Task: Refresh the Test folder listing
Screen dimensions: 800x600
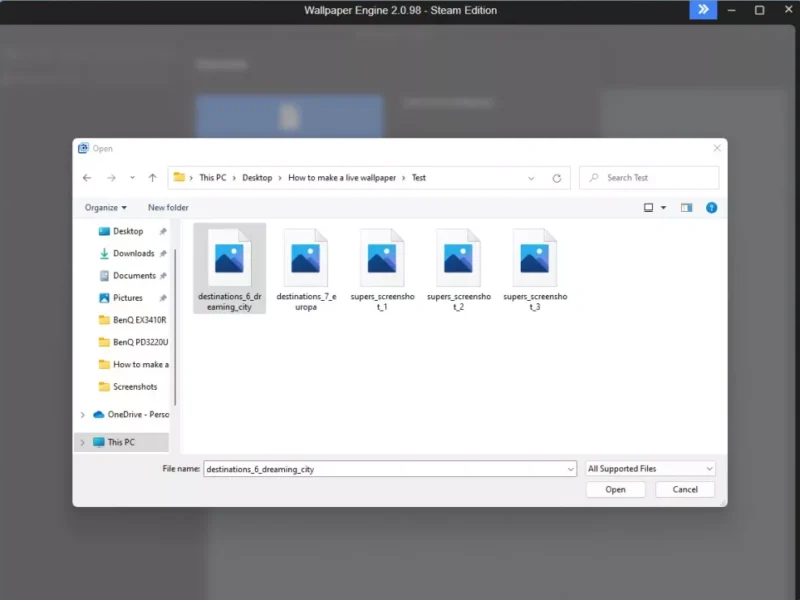Action: (x=557, y=178)
